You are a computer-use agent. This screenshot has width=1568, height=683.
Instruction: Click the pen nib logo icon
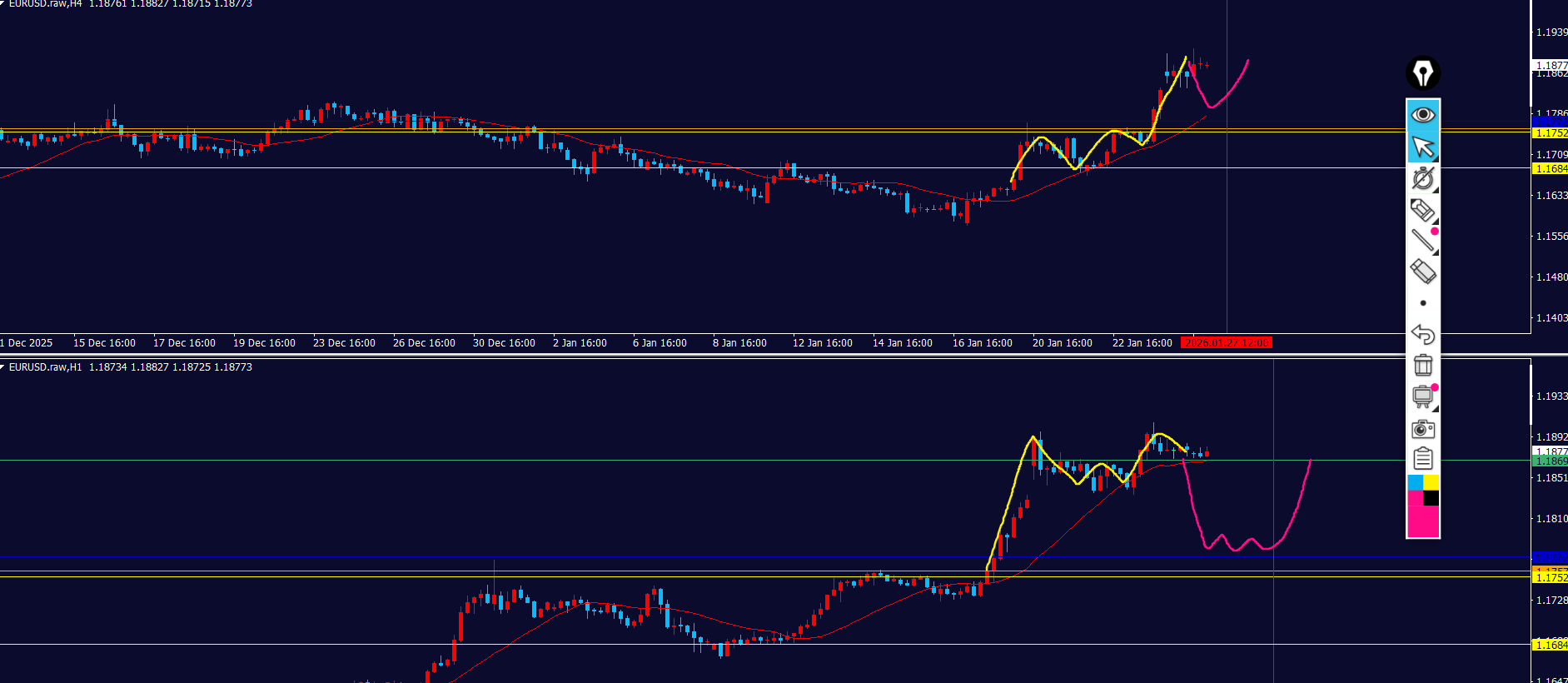click(x=1422, y=73)
